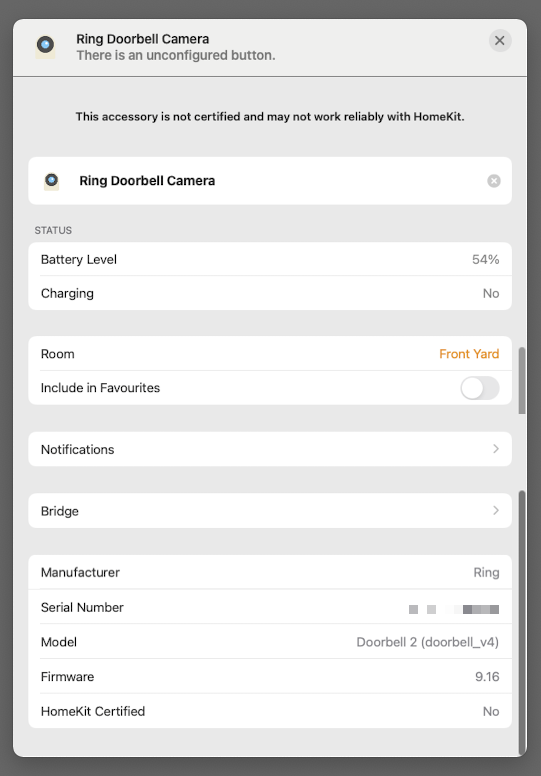Open the Bridge settings row
The height and width of the screenshot is (776, 541).
click(x=270, y=510)
